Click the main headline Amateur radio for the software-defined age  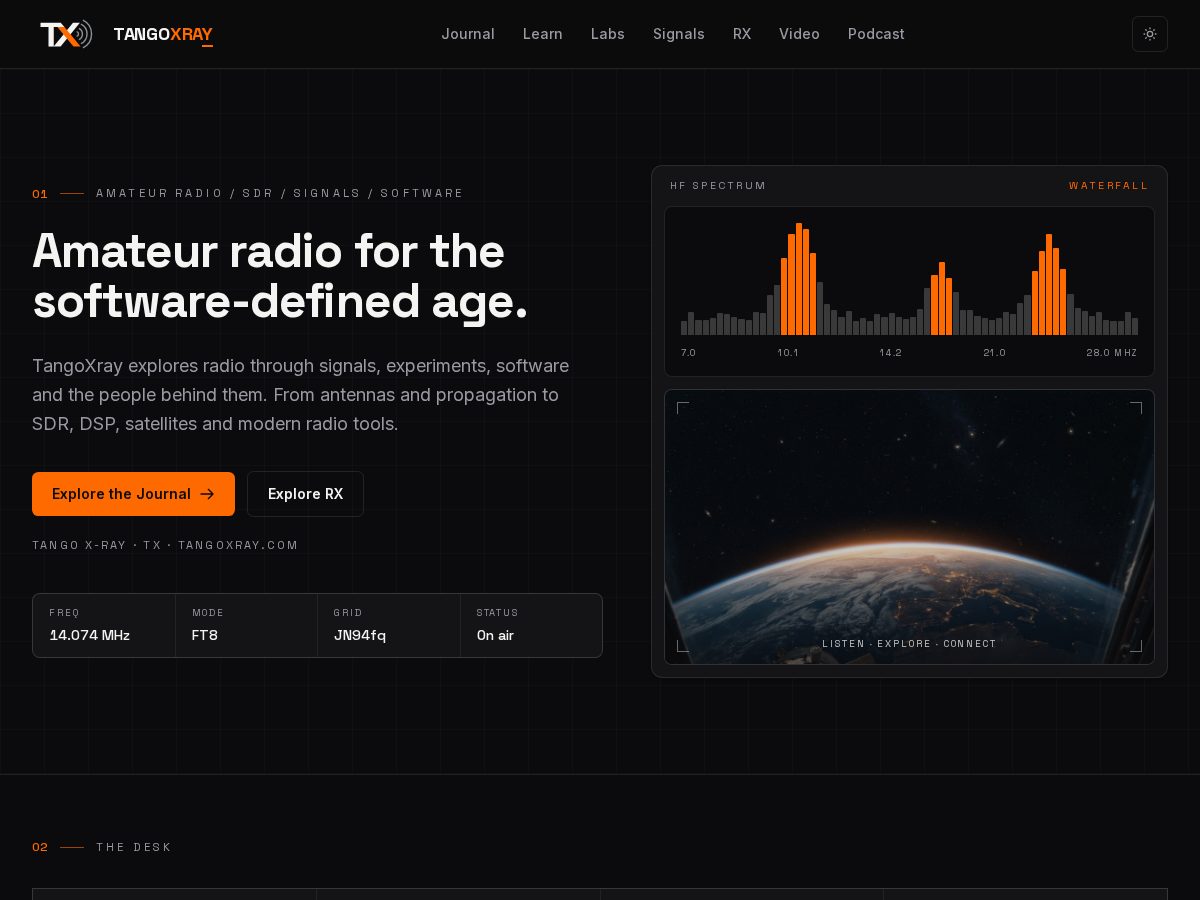coord(280,276)
